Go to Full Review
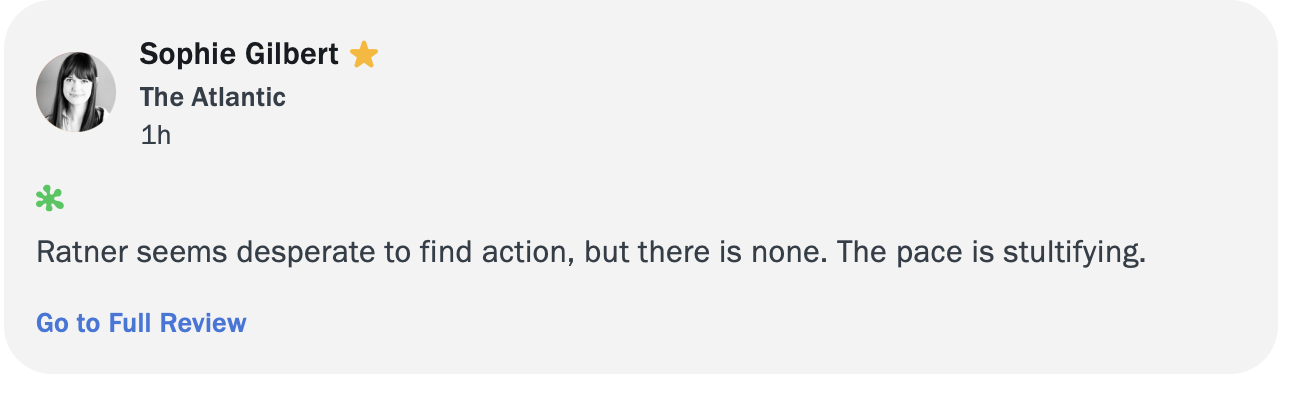This screenshot has height=400, width=1294. click(x=141, y=323)
